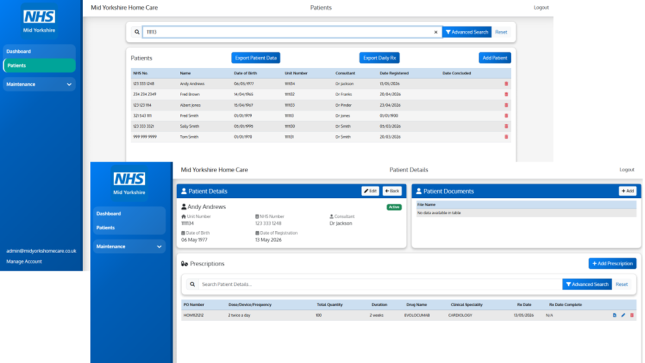Click Drug Name column header
The height and width of the screenshot is (363, 645).
416,305
